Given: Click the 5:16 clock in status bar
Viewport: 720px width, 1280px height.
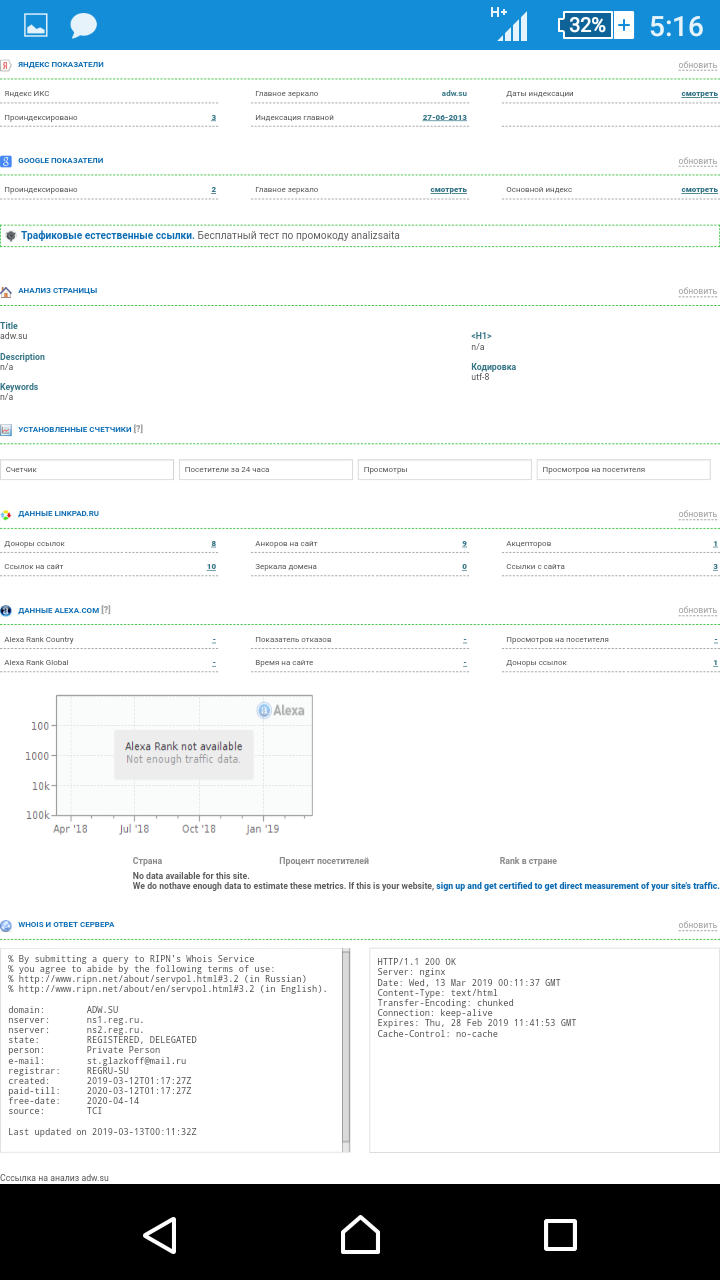Looking at the screenshot, I should (x=677, y=25).
